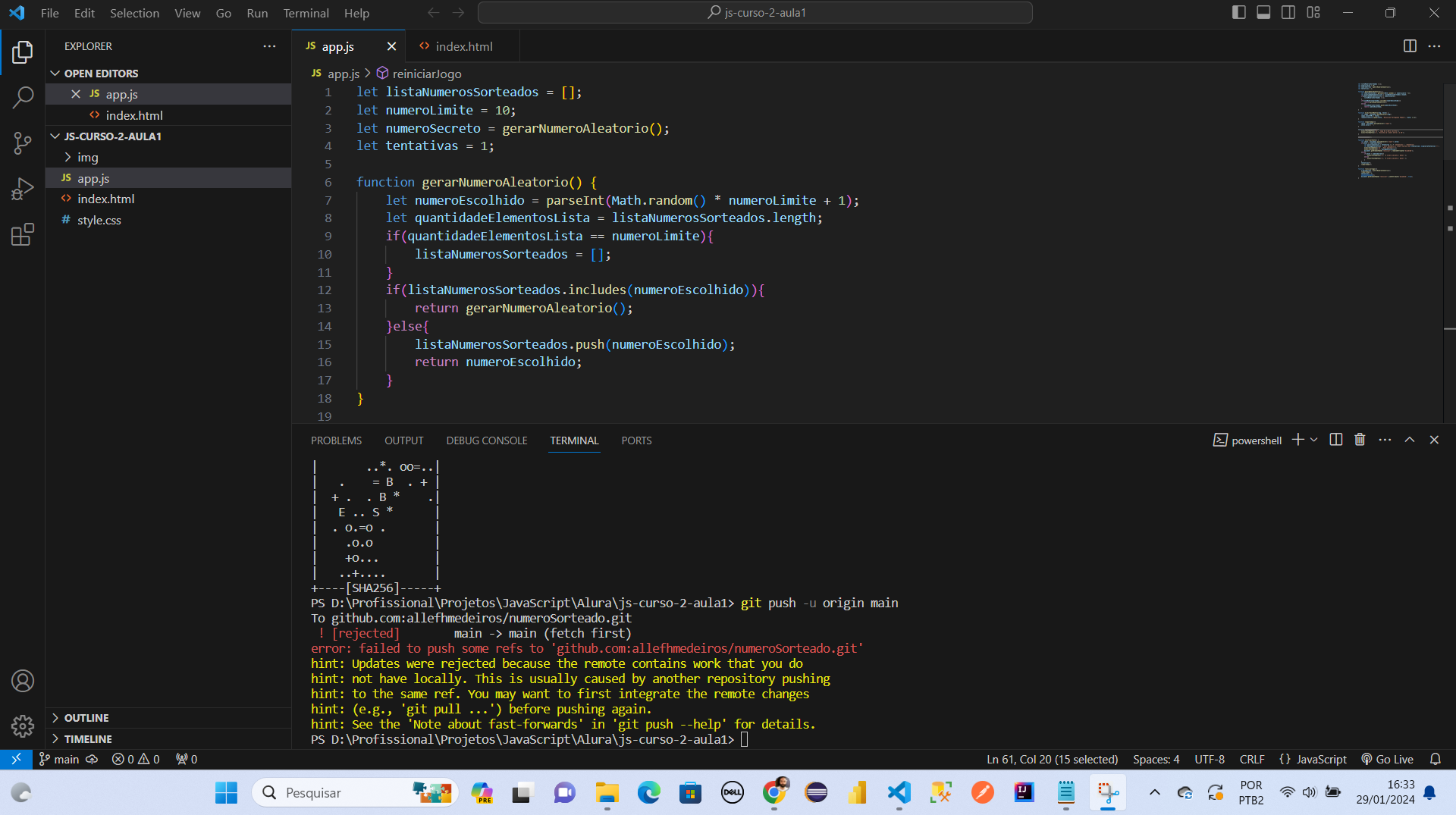Toggle the secondary side bar
Screen dimensions: 1456x815
pos(1288,12)
